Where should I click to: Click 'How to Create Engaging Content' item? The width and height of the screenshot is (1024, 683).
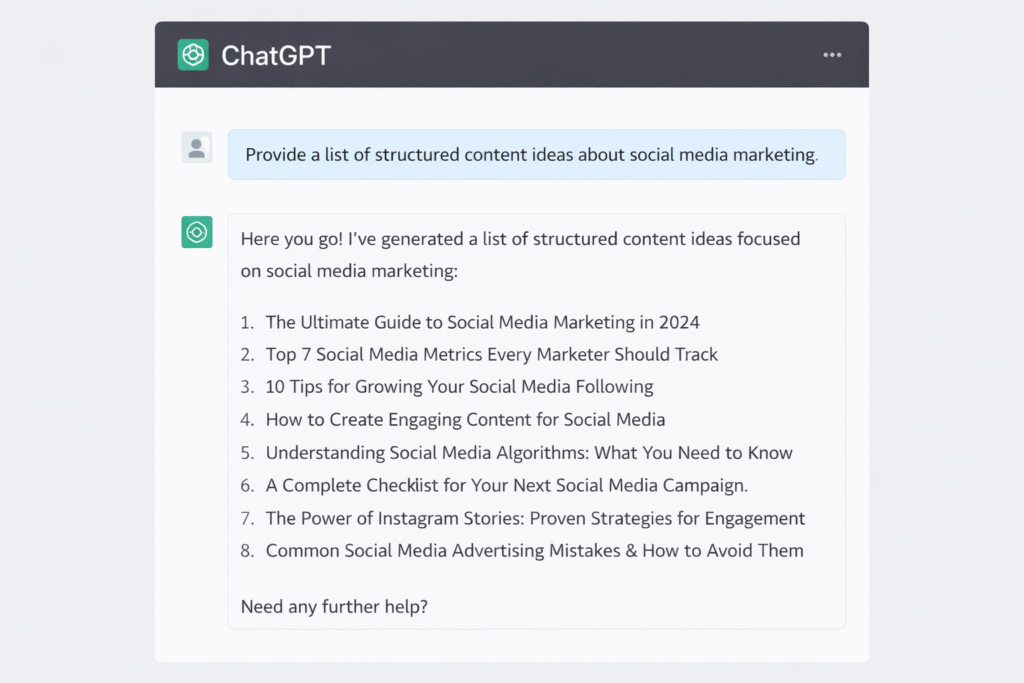(465, 419)
